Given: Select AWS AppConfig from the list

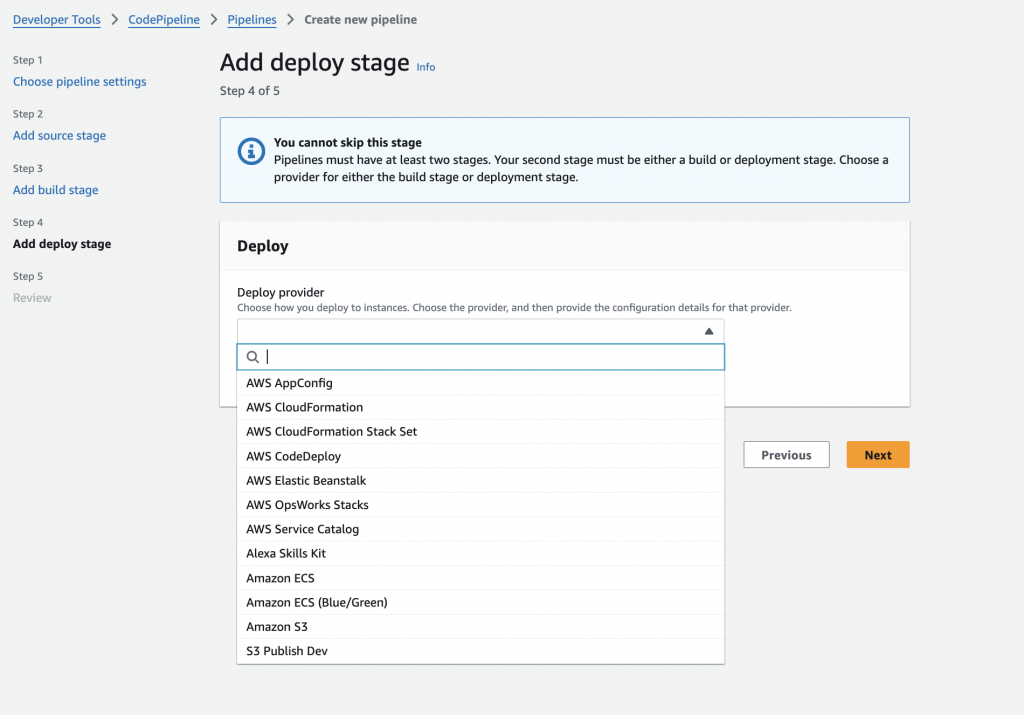Looking at the screenshot, I should click(290, 383).
